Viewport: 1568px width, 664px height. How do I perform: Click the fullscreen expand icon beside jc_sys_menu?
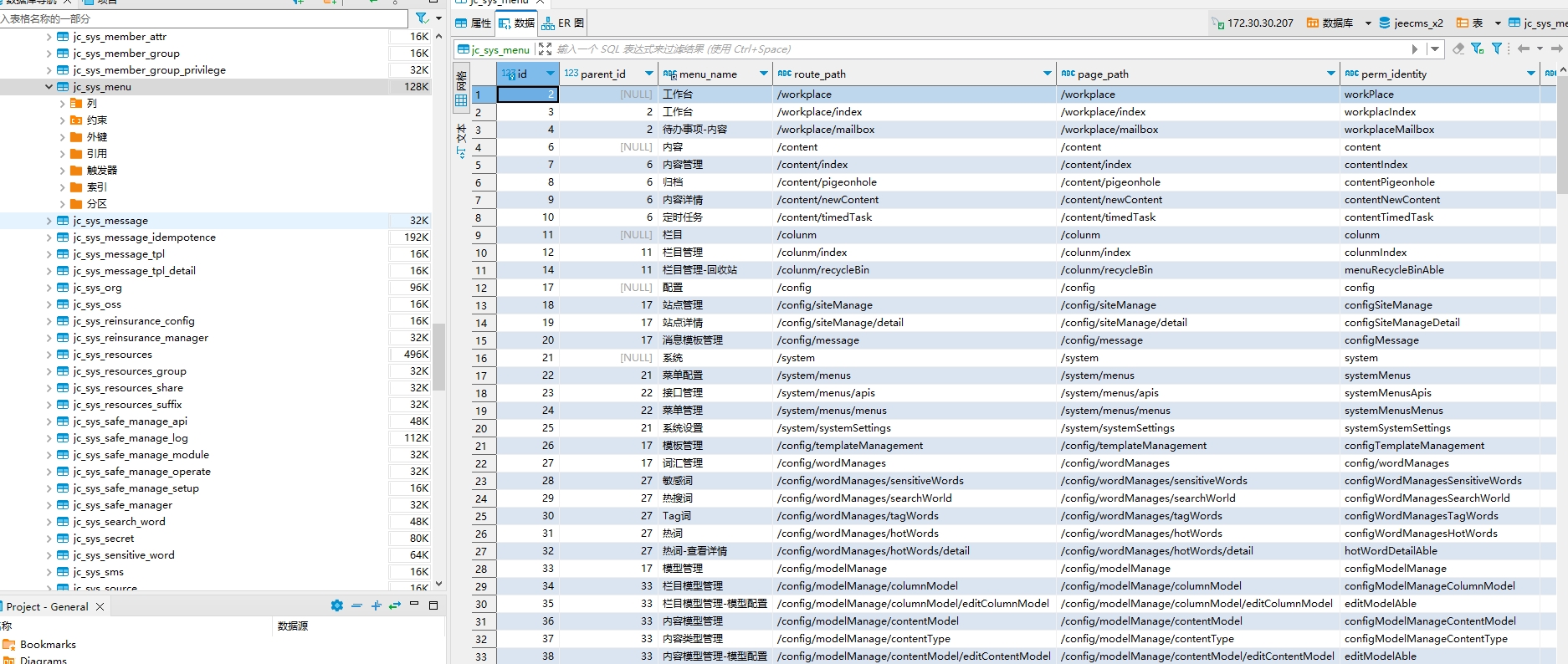pyautogui.click(x=545, y=49)
